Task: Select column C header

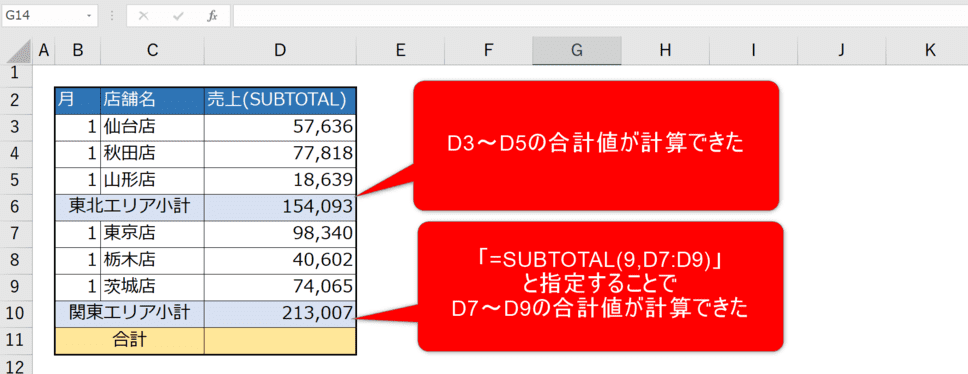Action: pyautogui.click(x=152, y=51)
